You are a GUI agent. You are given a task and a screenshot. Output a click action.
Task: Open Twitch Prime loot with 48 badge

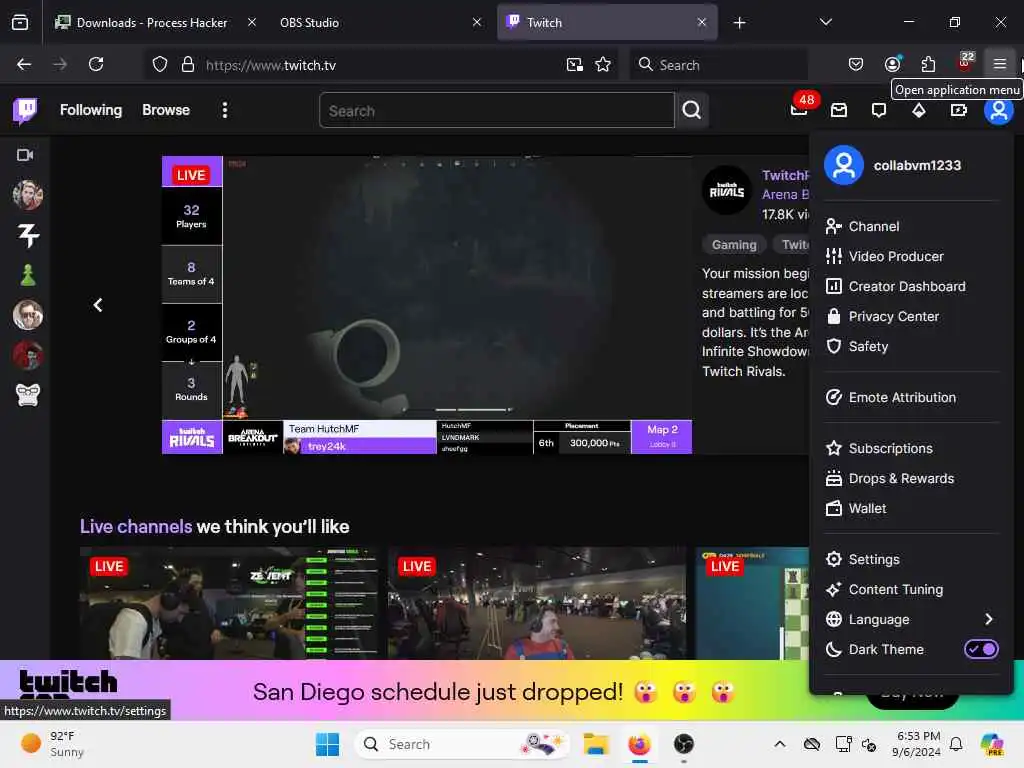tap(799, 109)
